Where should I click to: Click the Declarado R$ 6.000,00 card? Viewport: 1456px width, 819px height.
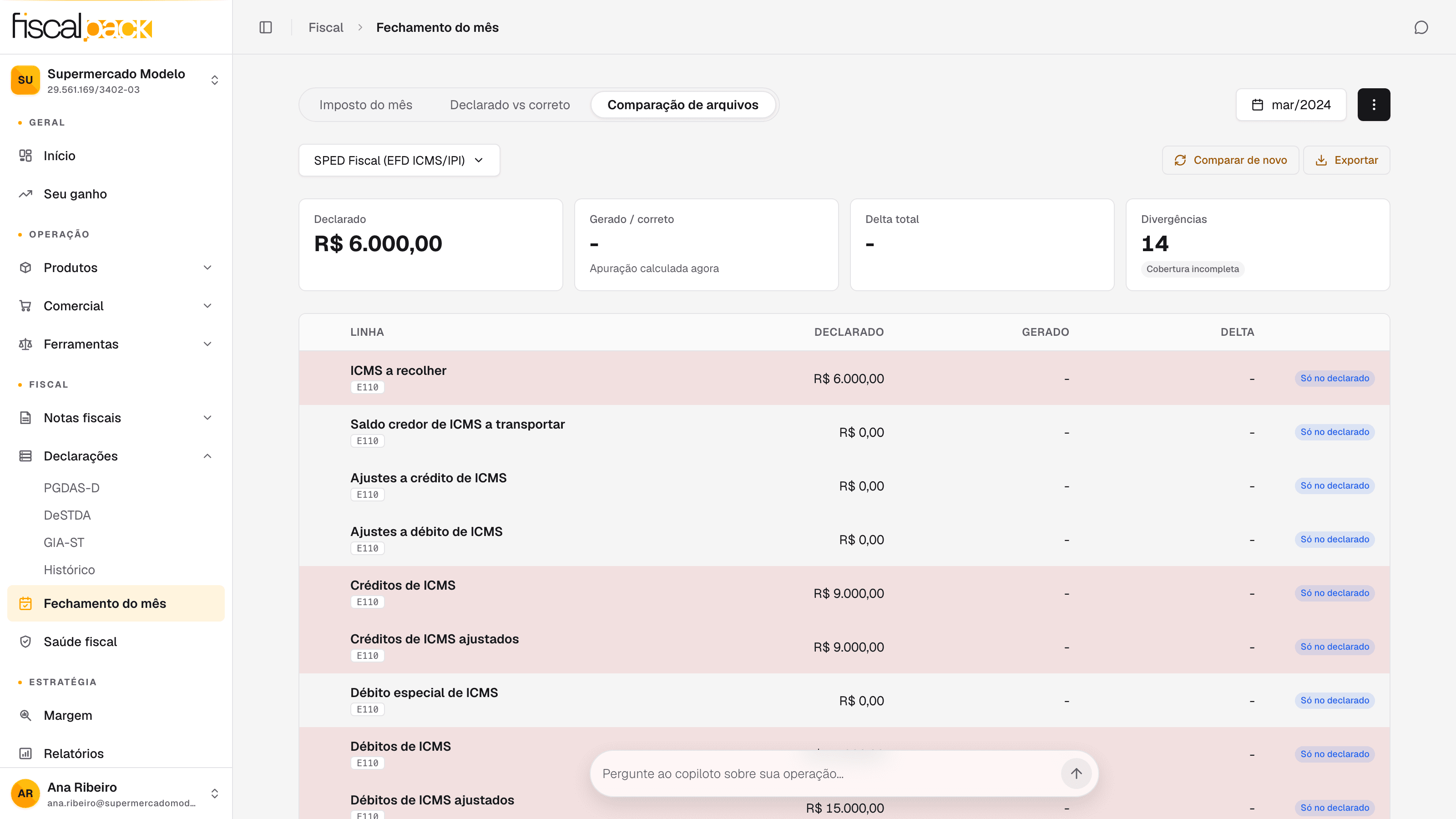coord(431,245)
